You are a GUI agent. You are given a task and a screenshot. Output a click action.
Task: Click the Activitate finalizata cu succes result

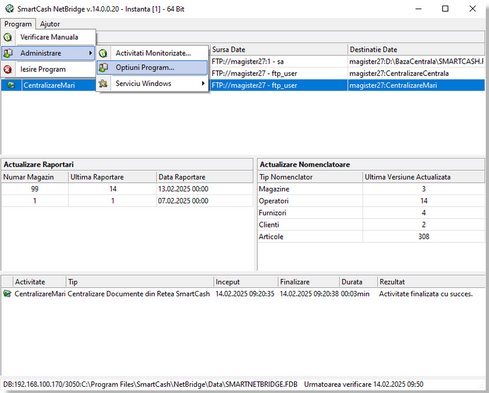(x=426, y=294)
